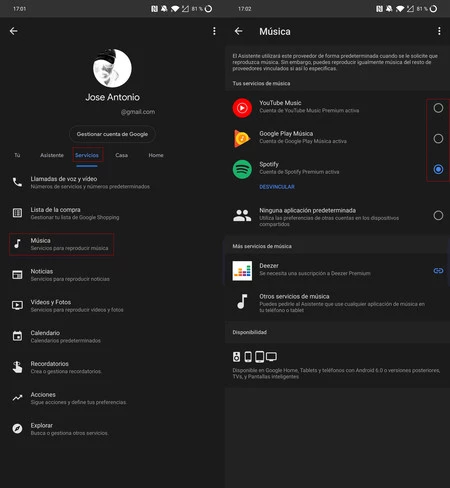The width and height of the screenshot is (450, 488).
Task: Open Acciones preferences entry
Action: click(78, 398)
